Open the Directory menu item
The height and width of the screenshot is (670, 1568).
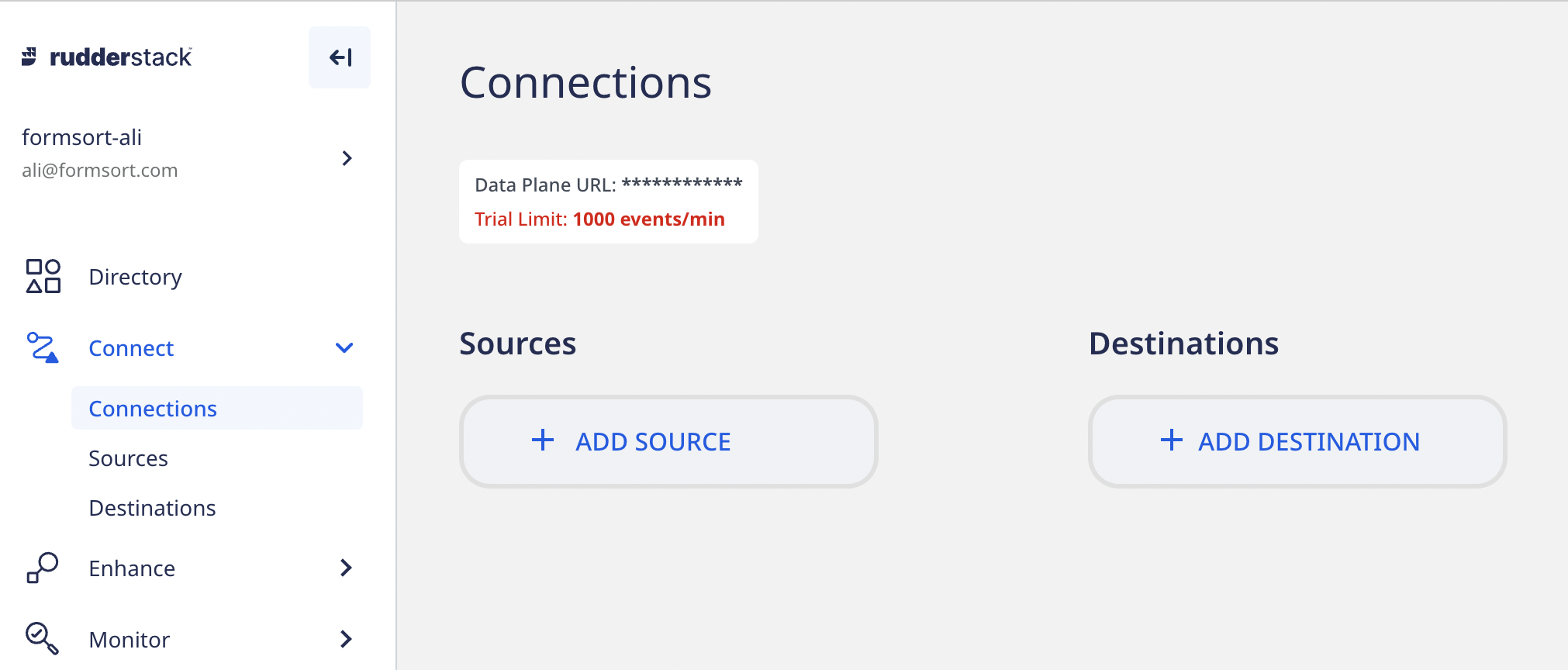point(135,277)
